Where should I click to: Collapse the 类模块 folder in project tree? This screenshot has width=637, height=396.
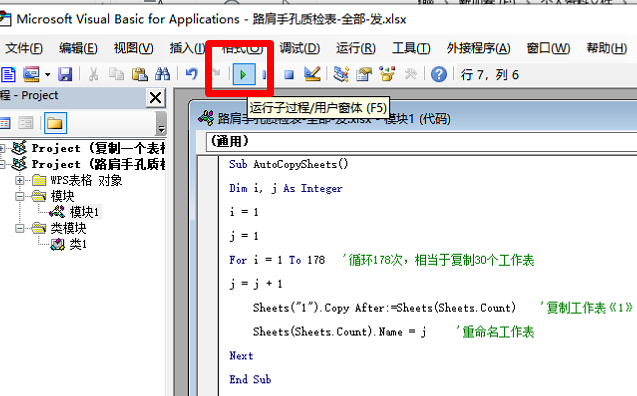[x=20, y=228]
